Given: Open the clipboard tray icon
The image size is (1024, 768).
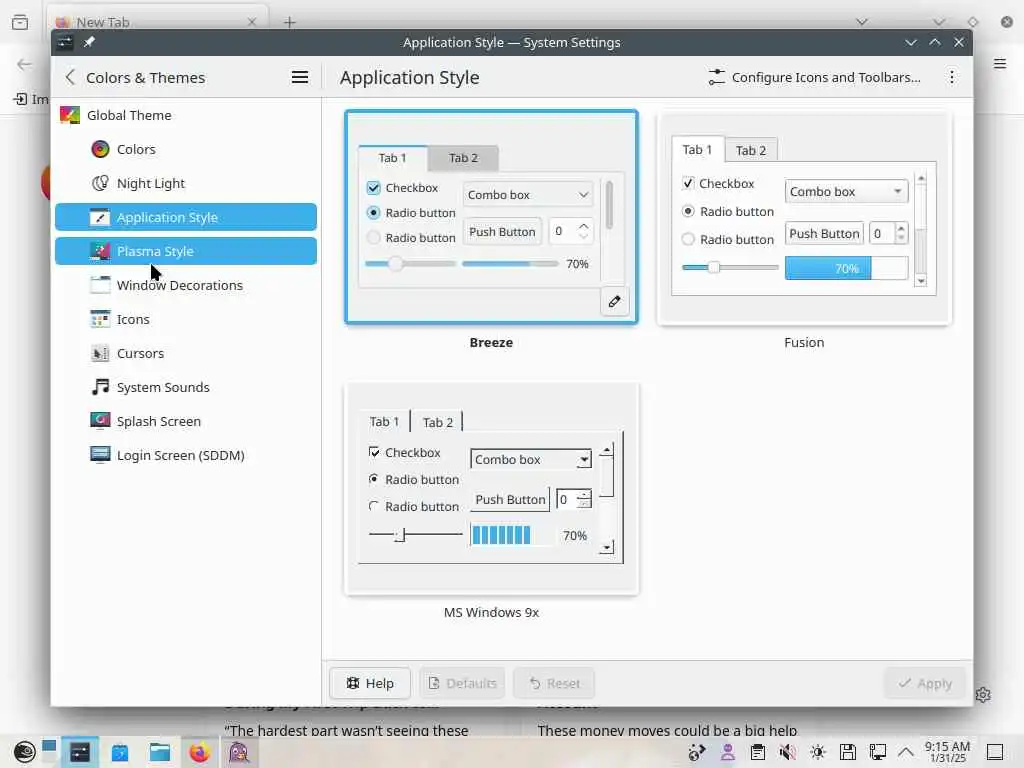Looking at the screenshot, I should 758,752.
